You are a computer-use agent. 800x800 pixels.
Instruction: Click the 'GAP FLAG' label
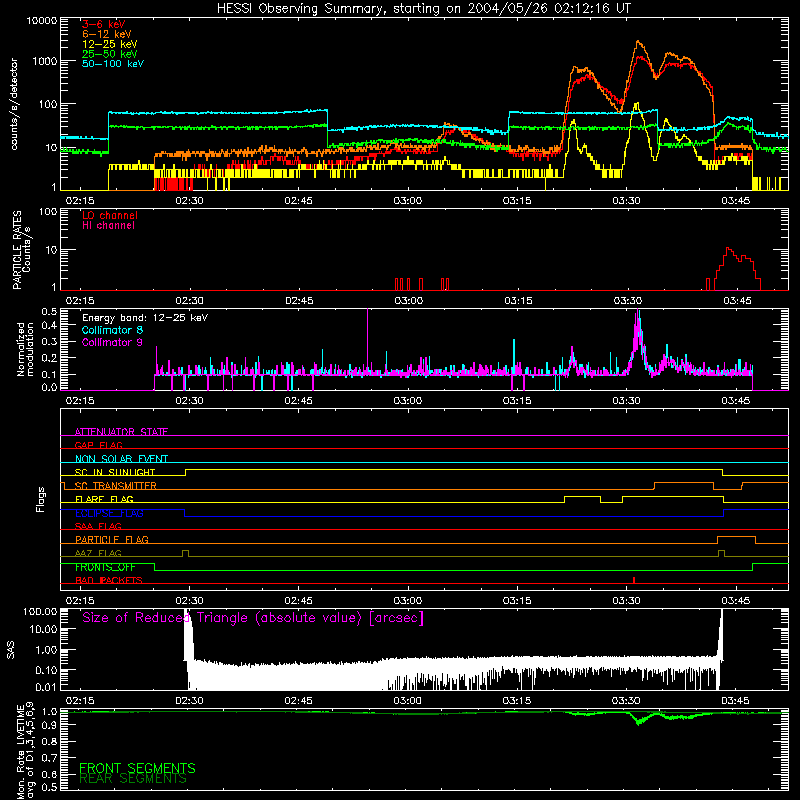point(98,445)
